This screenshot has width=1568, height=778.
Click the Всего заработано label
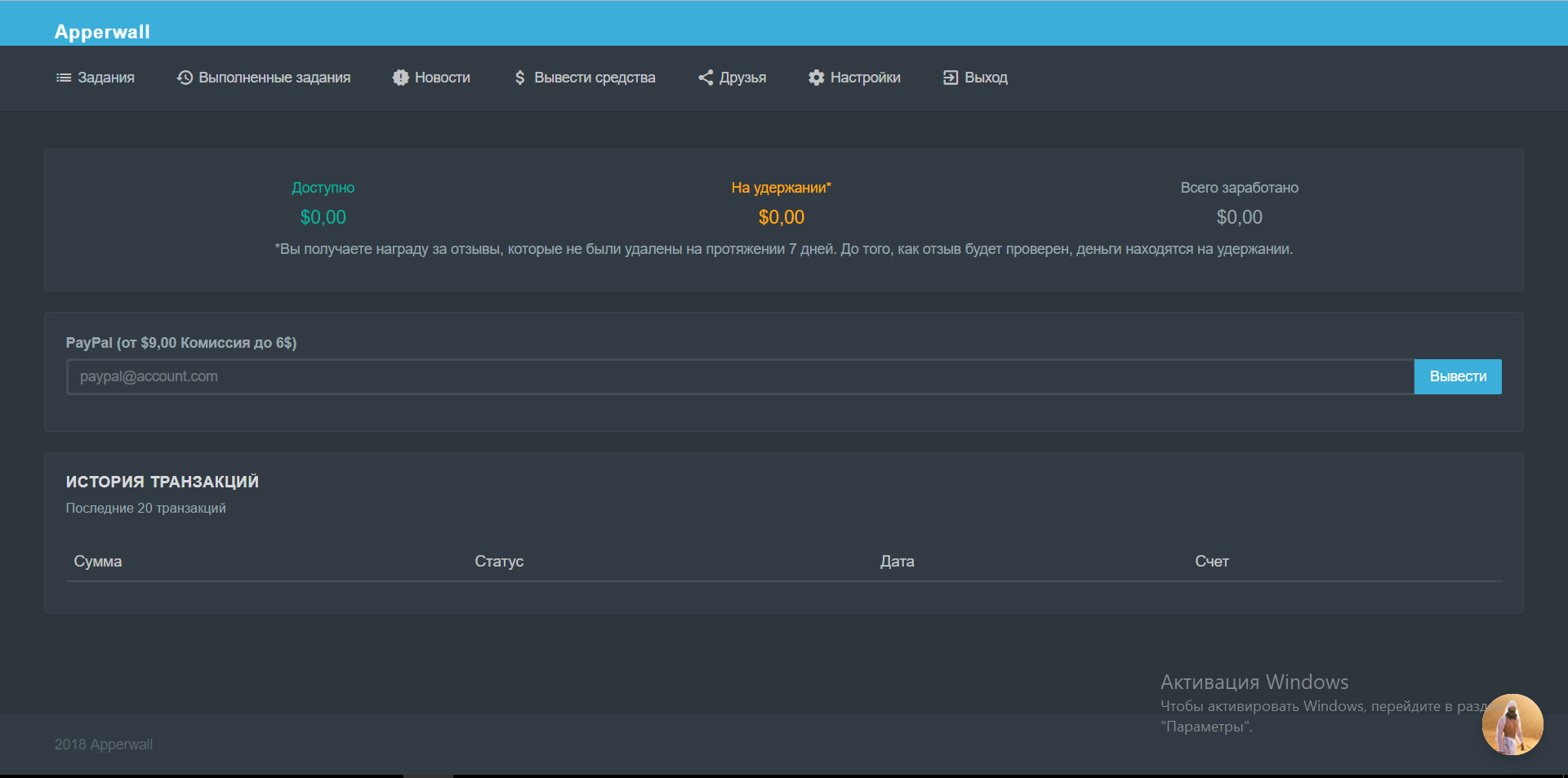[x=1240, y=188]
